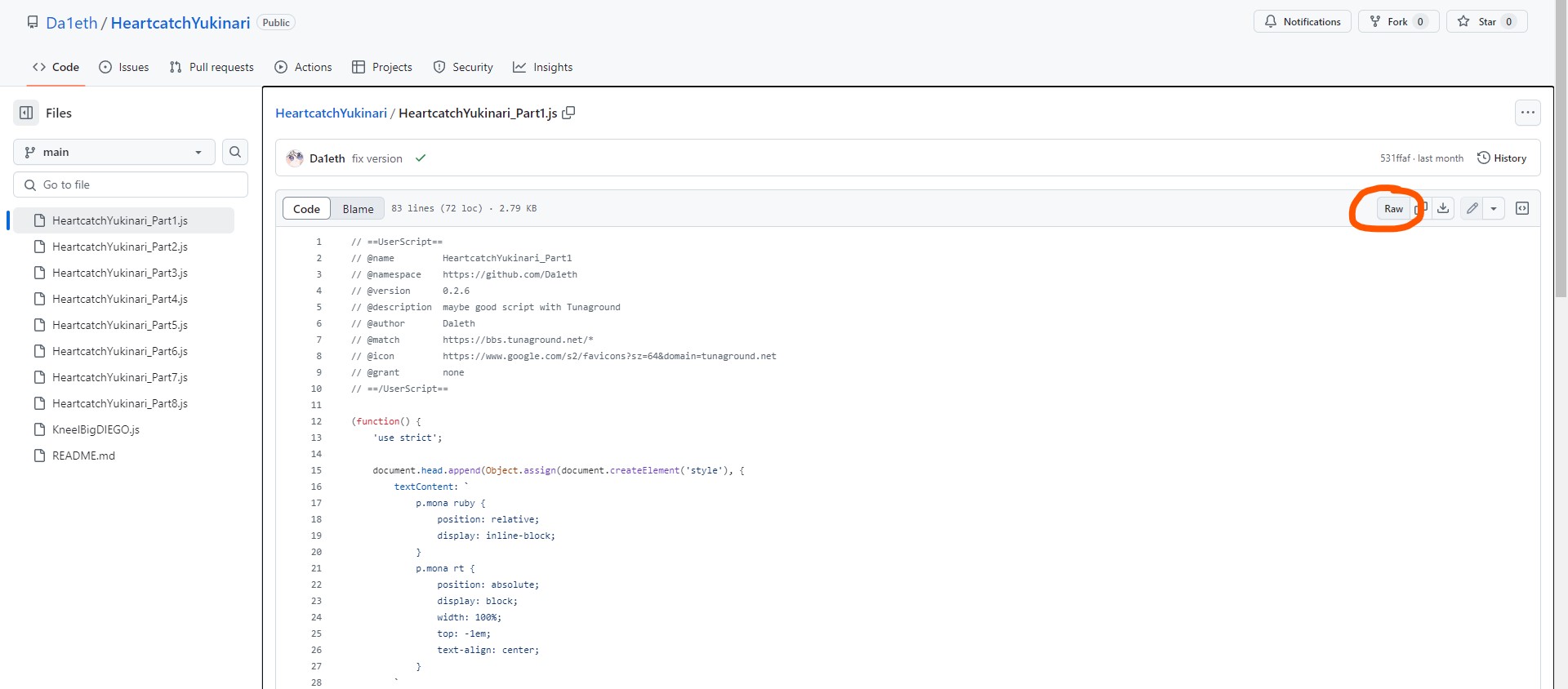Go to the Pull requests tab
The height and width of the screenshot is (689, 1568).
pyautogui.click(x=212, y=67)
